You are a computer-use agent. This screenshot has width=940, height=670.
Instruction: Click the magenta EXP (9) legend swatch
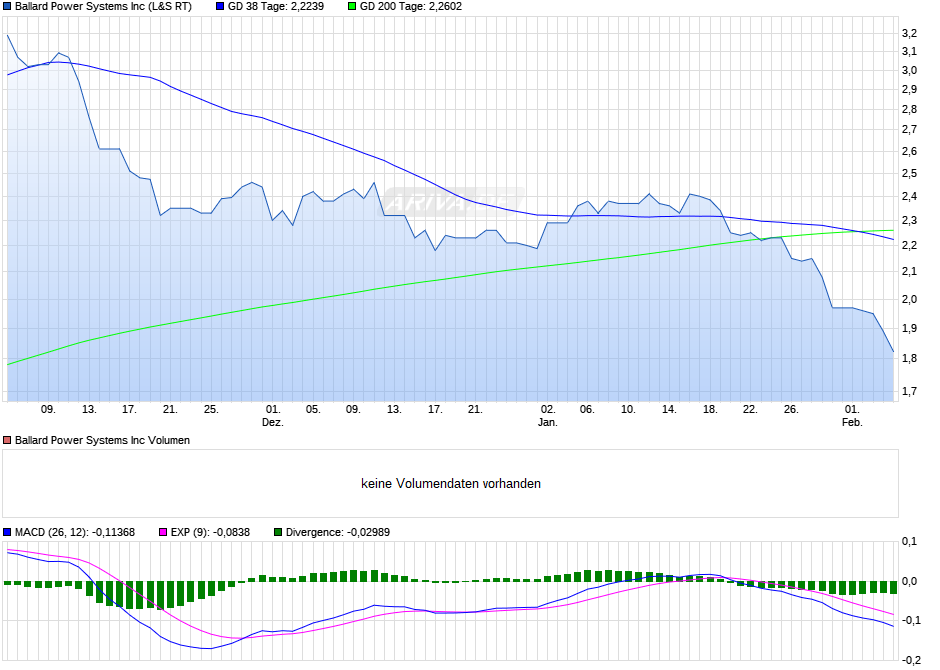[163, 532]
